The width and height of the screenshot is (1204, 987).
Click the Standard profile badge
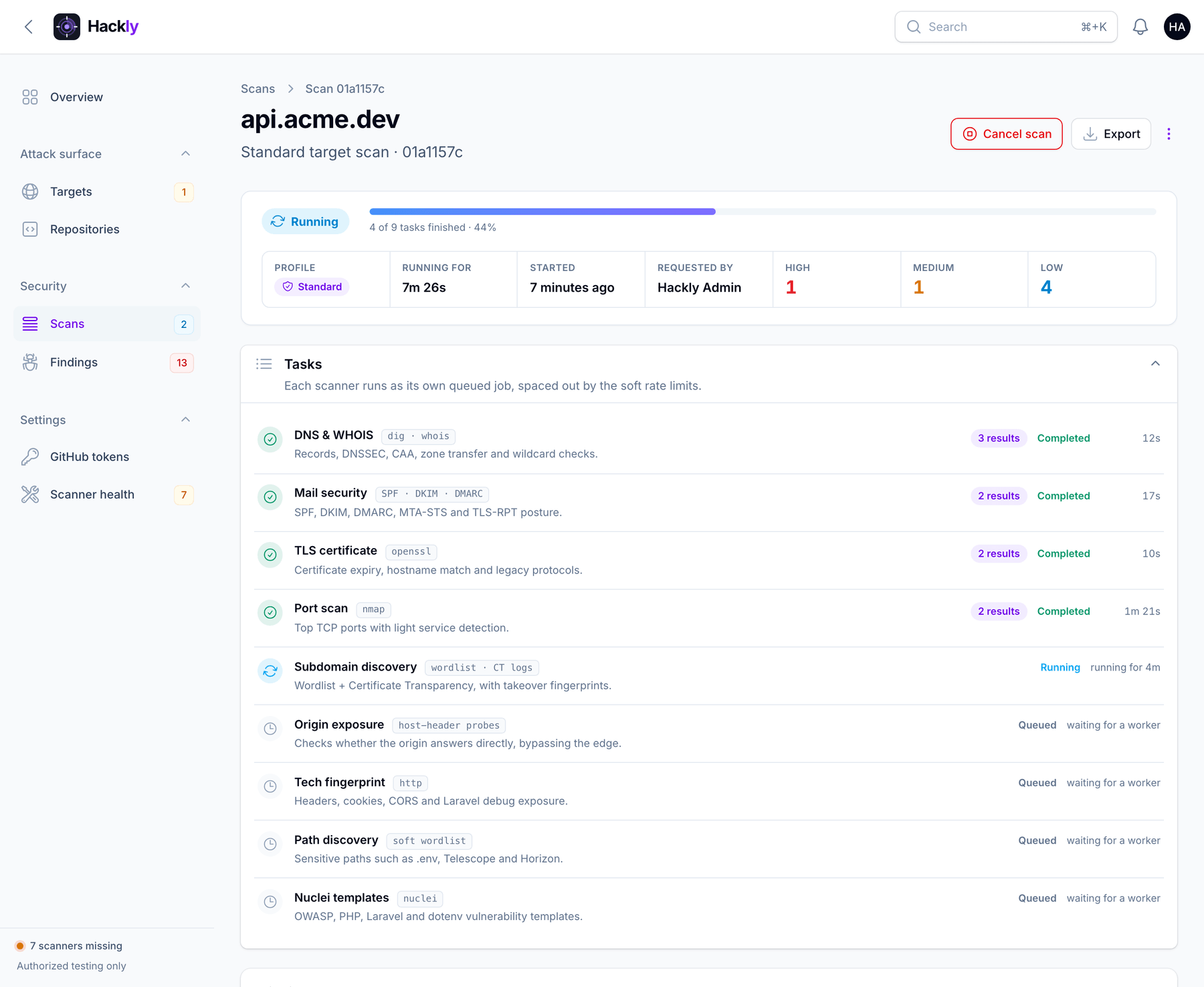click(x=312, y=286)
